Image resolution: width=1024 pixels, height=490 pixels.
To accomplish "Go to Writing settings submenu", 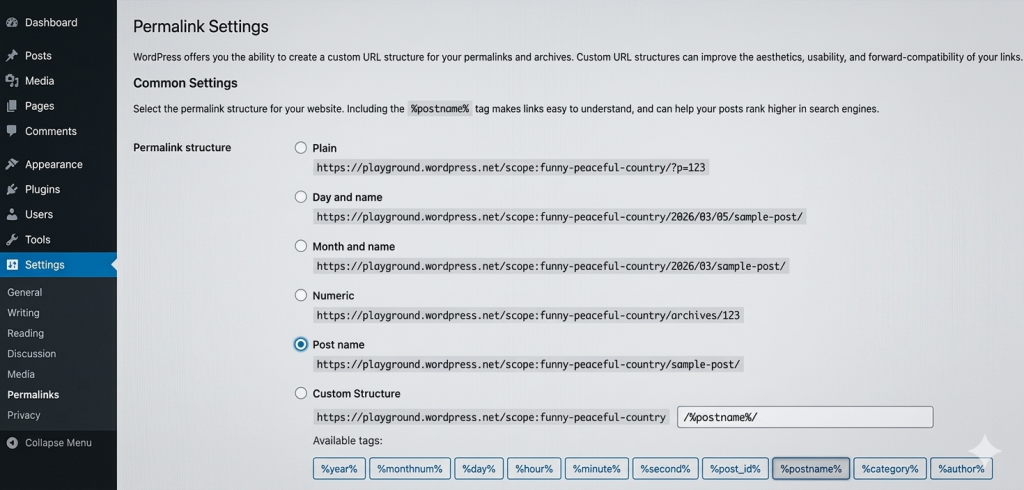I will click(x=24, y=313).
